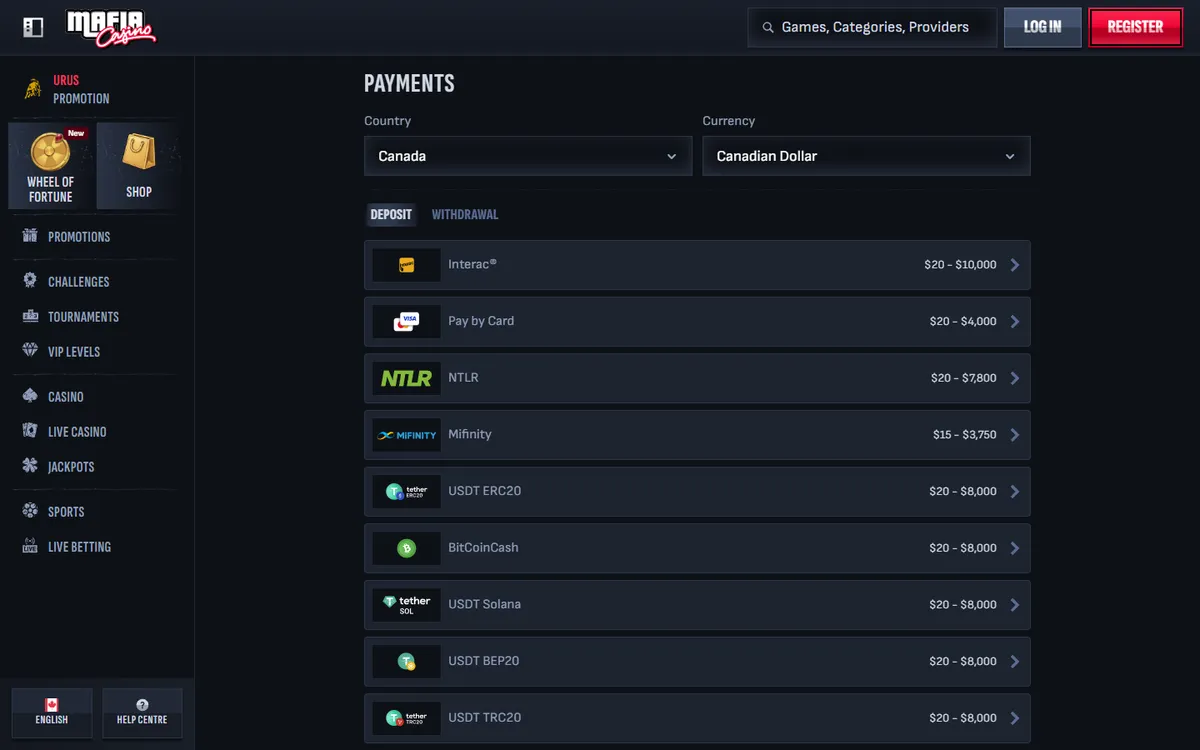The height and width of the screenshot is (750, 1200).
Task: Click the Live Casino cards icon
Action: click(x=30, y=431)
